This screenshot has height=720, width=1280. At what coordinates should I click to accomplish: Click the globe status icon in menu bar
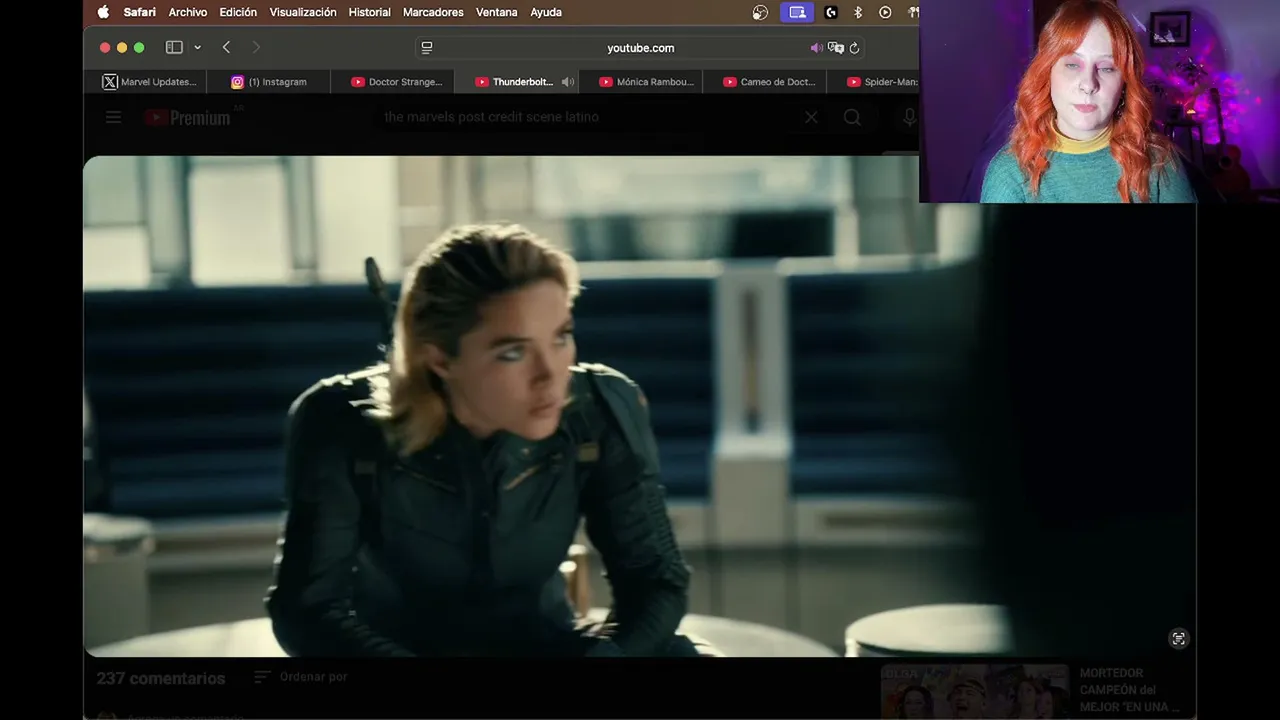760,12
